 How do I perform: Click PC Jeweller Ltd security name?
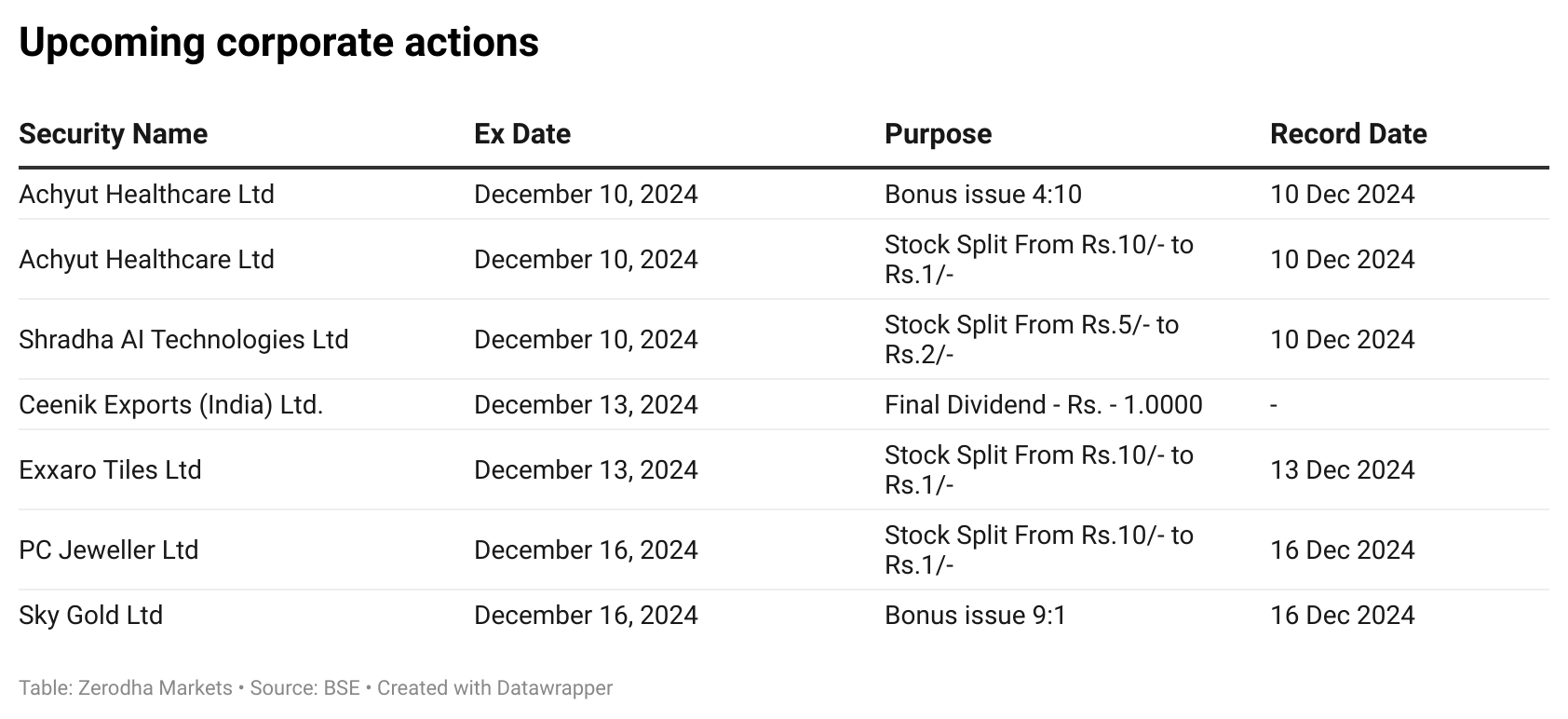(109, 549)
